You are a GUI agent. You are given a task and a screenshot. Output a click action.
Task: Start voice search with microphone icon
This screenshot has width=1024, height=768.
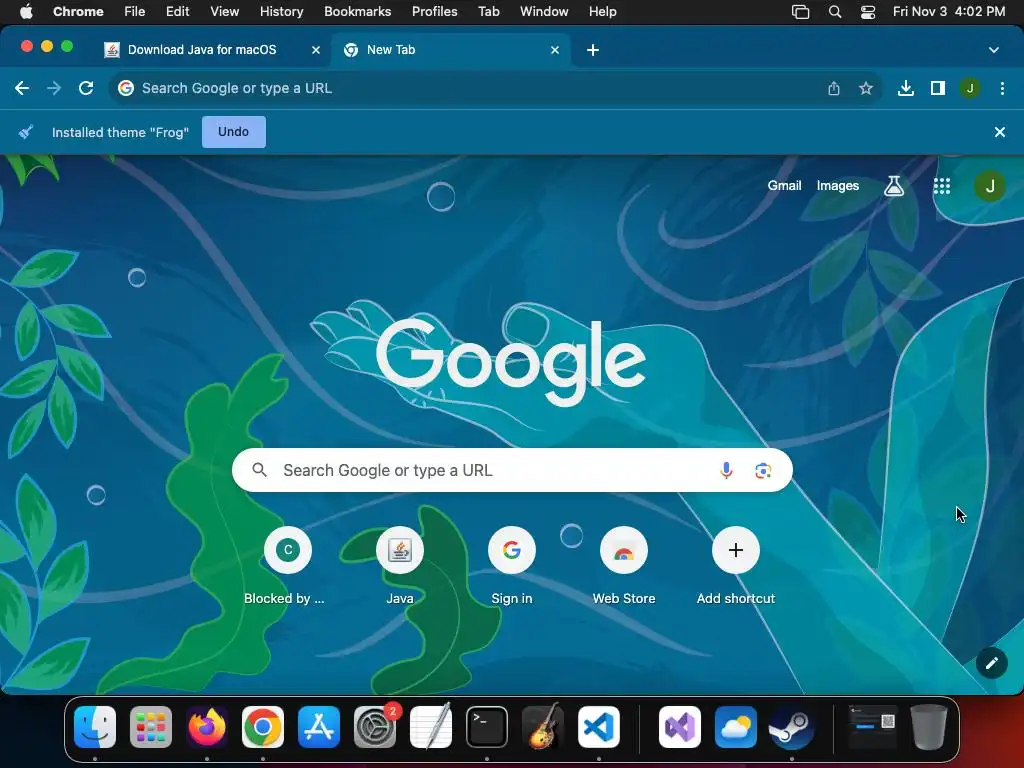(x=726, y=470)
